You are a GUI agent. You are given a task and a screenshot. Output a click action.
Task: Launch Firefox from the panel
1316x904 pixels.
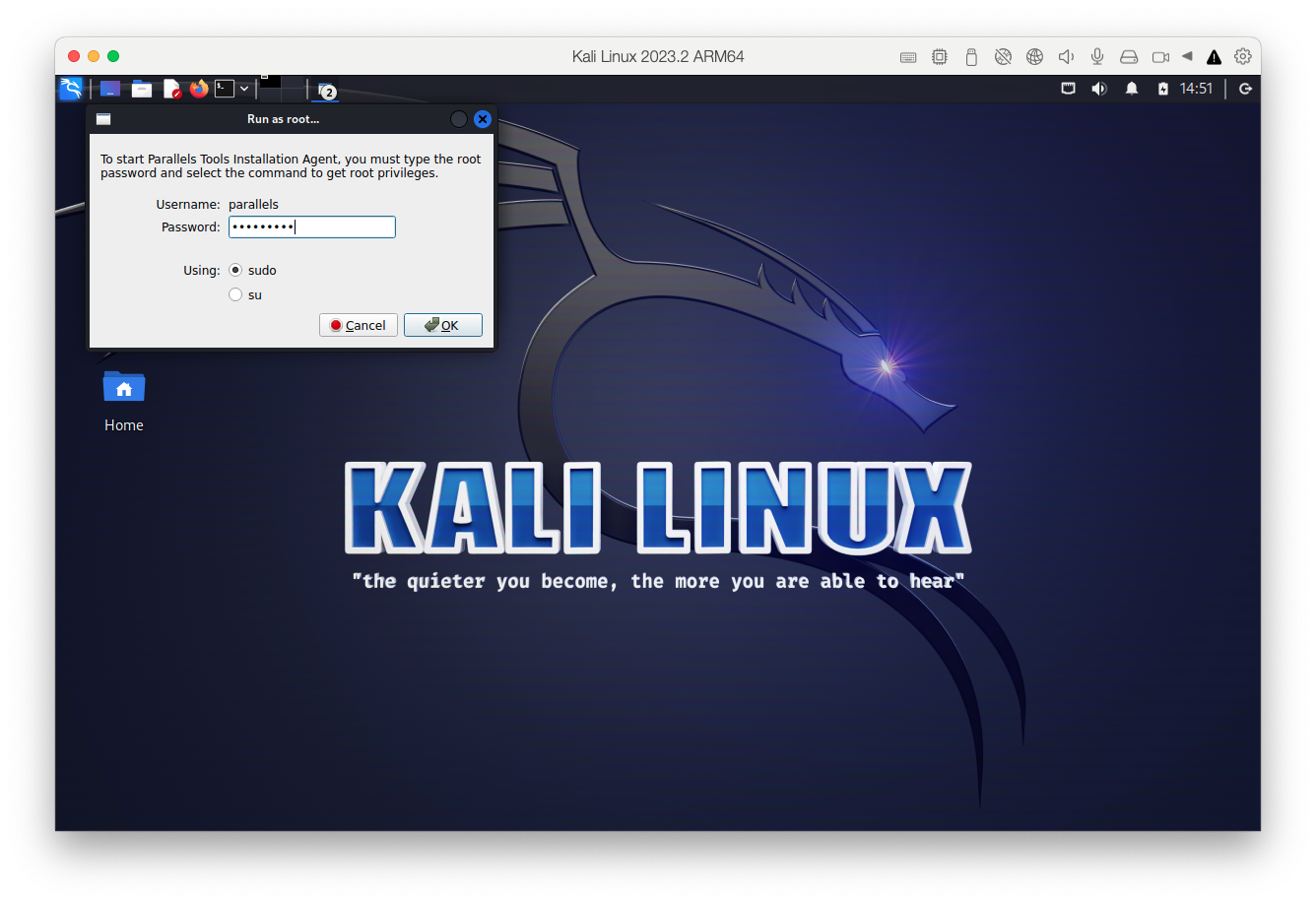coord(199,89)
